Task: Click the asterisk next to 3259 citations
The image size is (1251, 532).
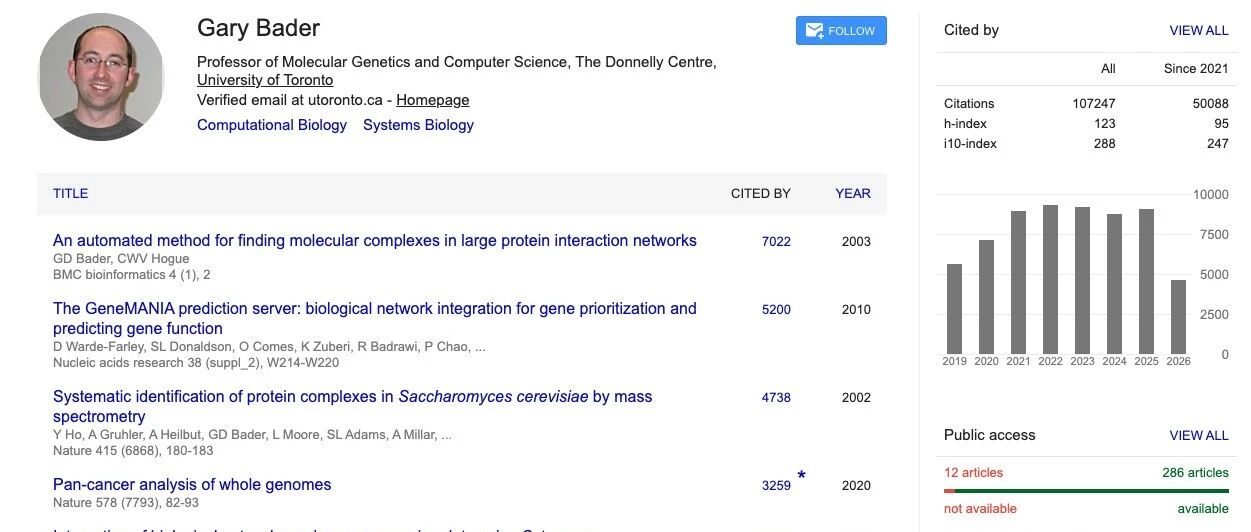Action: point(801,477)
